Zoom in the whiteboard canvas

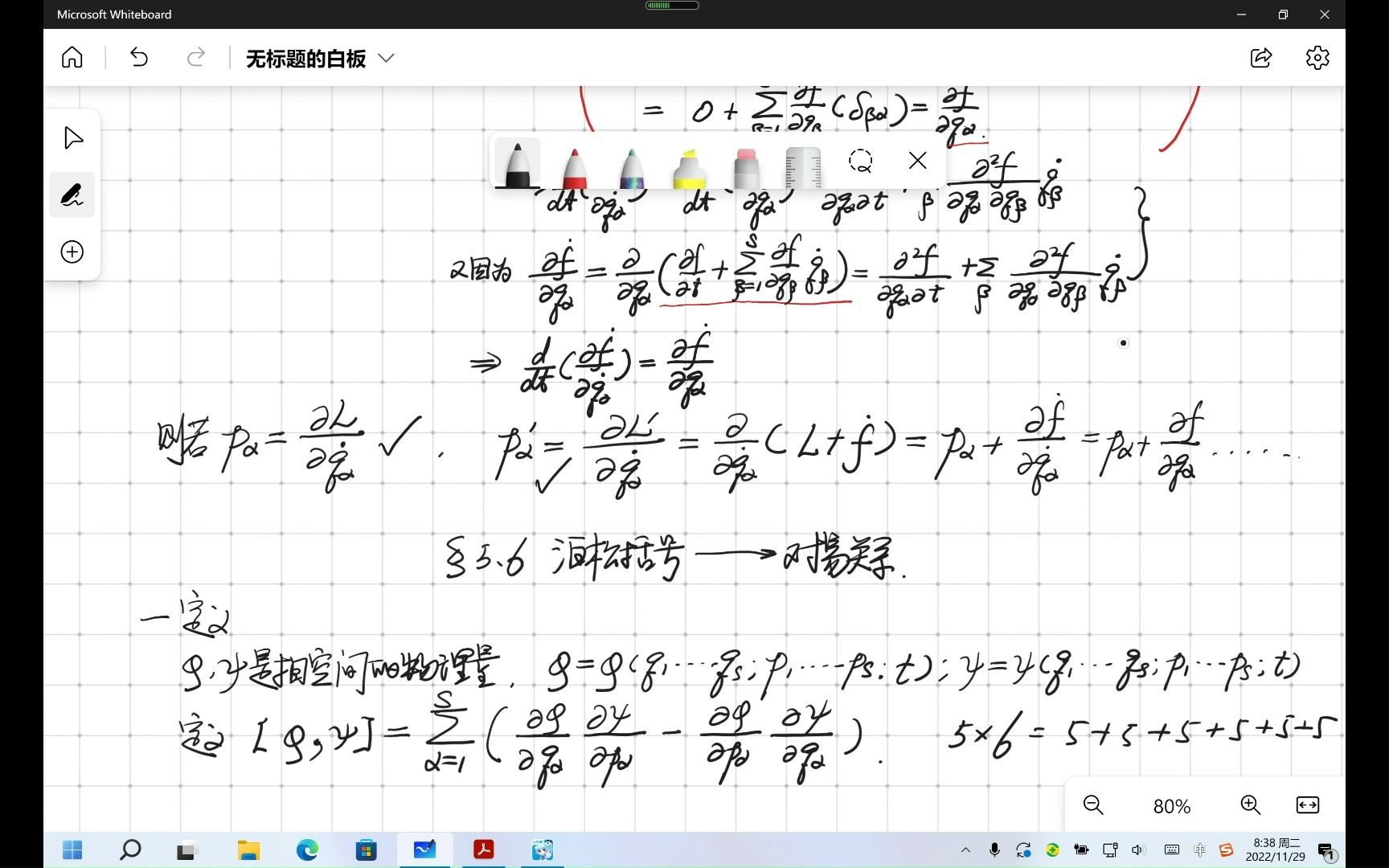click(x=1250, y=805)
